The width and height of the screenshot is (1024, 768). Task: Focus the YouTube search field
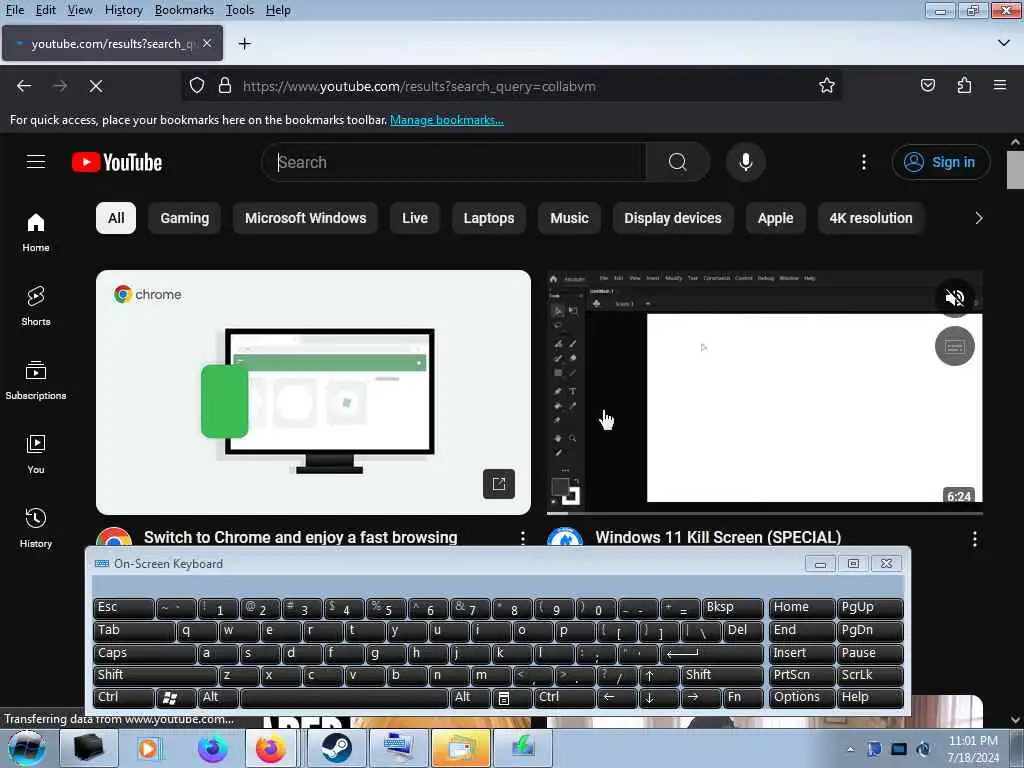457,162
